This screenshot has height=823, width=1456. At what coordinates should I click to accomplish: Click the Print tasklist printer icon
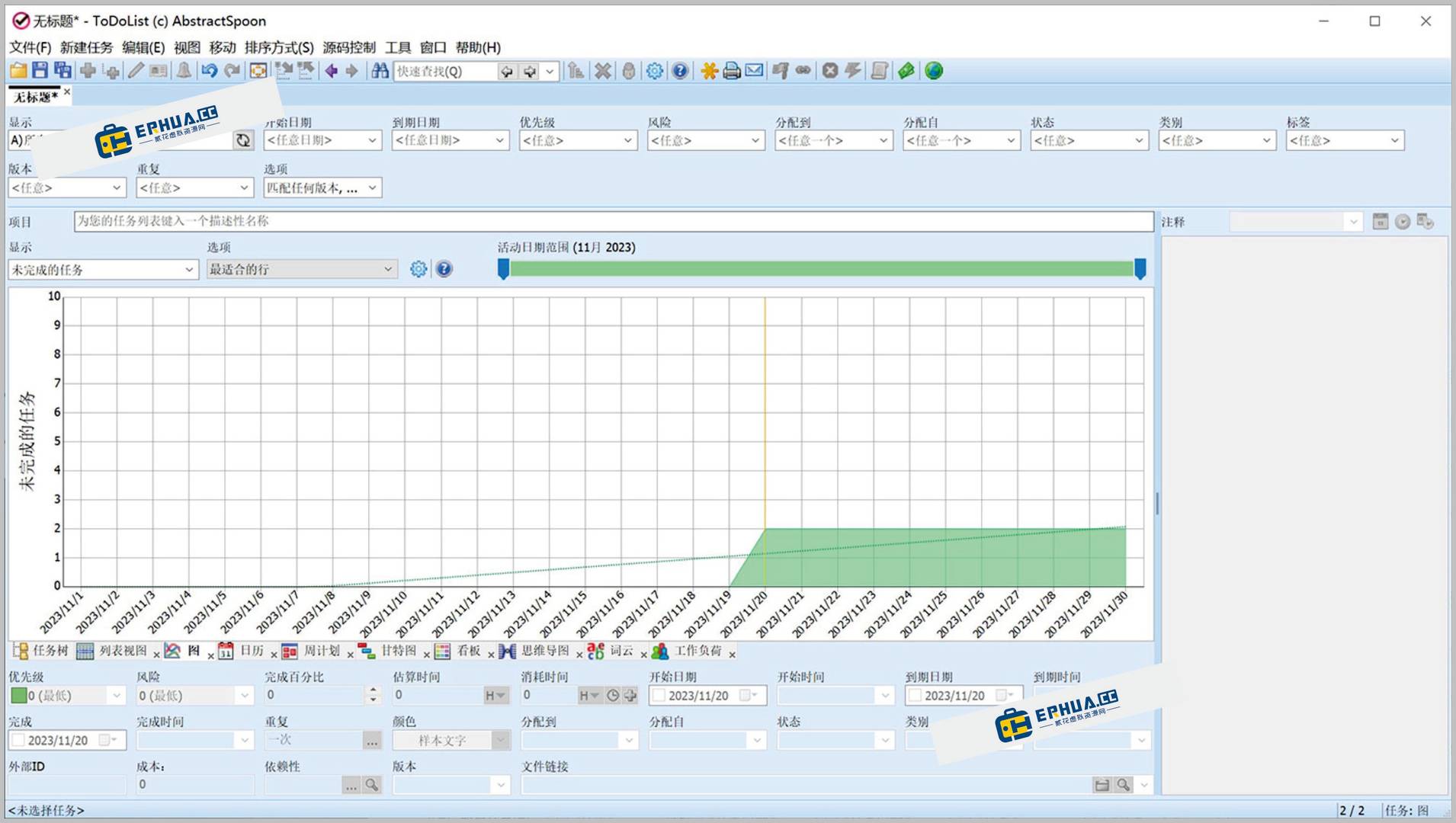tap(731, 71)
